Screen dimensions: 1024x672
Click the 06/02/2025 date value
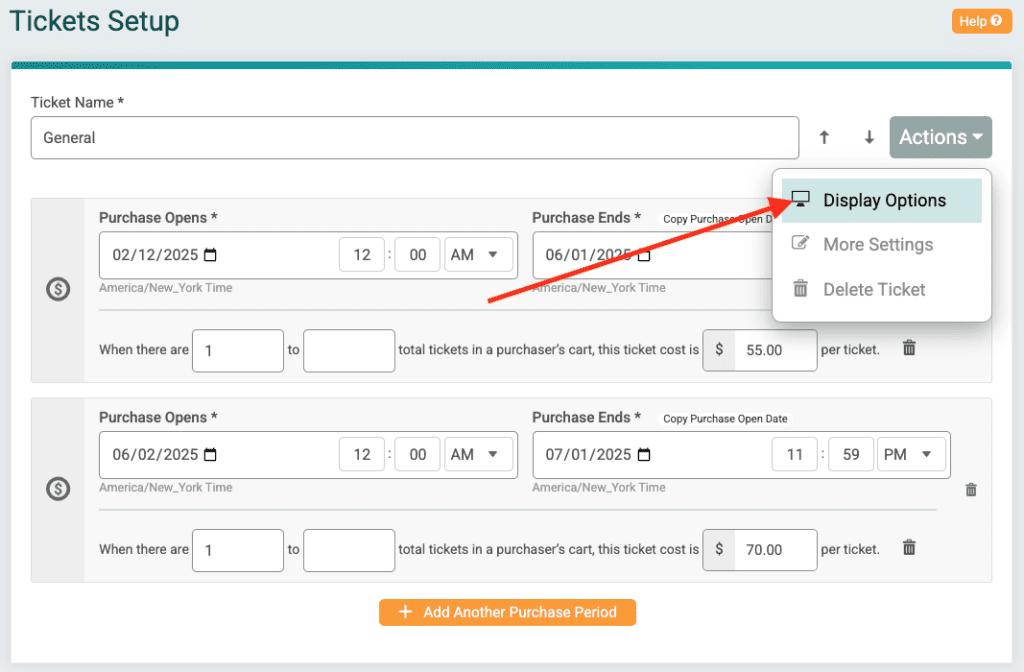(155, 455)
